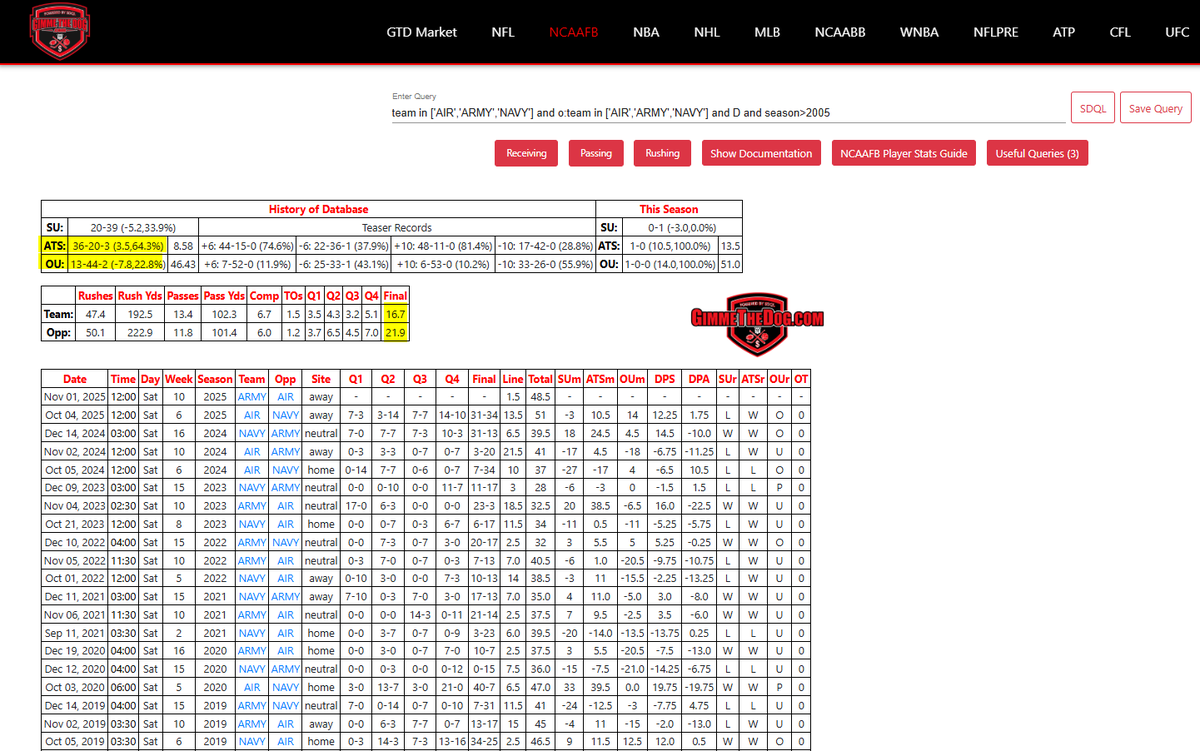Image resolution: width=1200 pixels, height=751 pixels.
Task: Click the Gimme The Dog logo in header
Action: pos(61,32)
